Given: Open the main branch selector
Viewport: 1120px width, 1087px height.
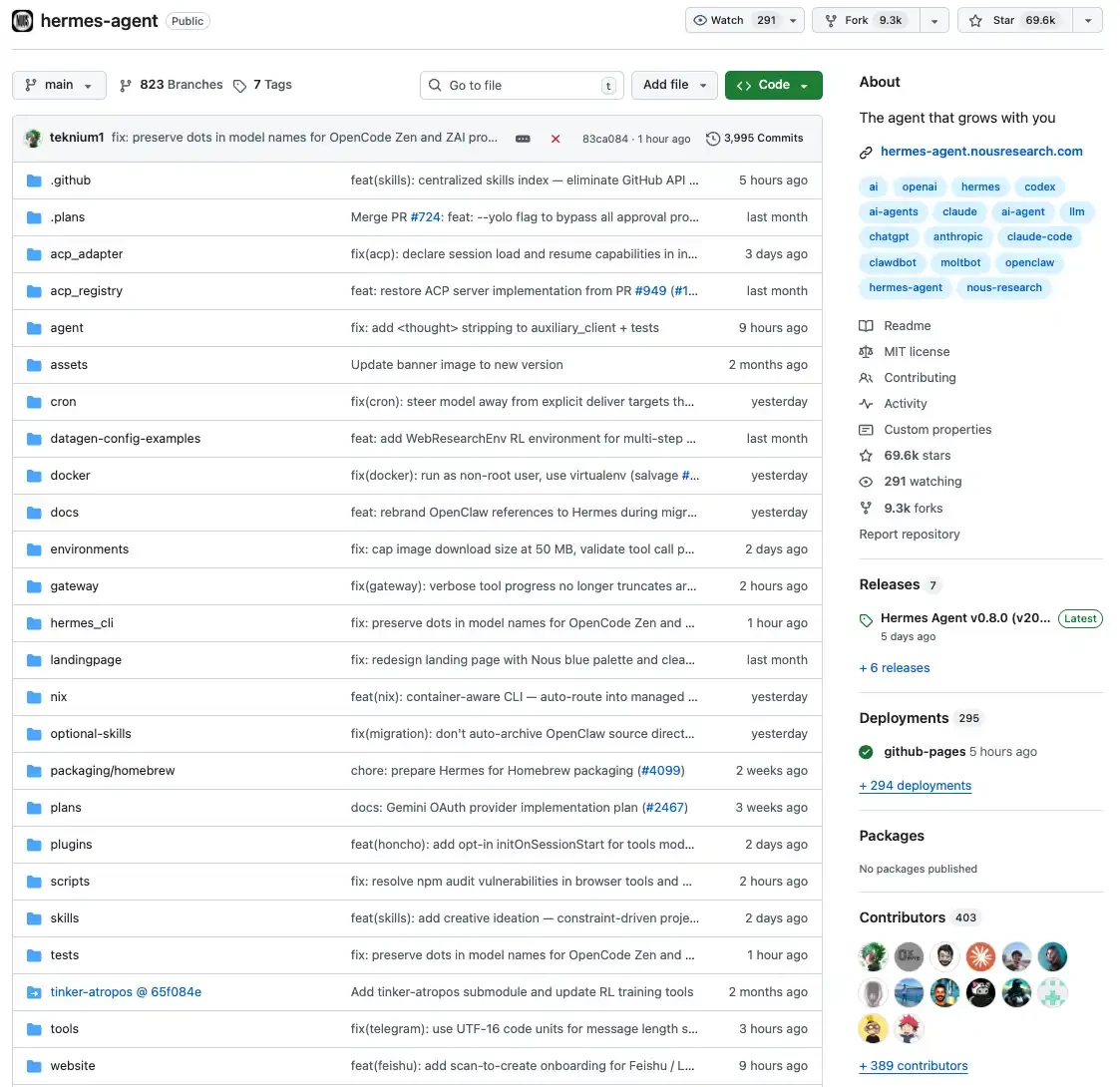Looking at the screenshot, I should point(58,85).
